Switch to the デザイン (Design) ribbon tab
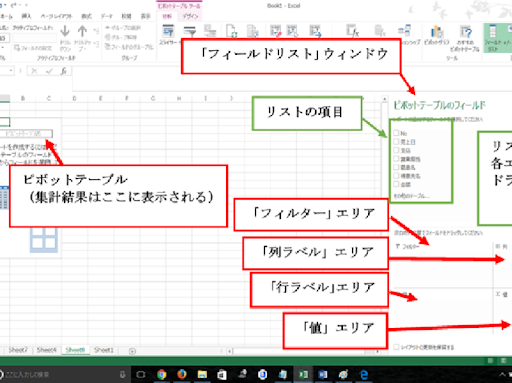512x383 pixels. click(190, 16)
